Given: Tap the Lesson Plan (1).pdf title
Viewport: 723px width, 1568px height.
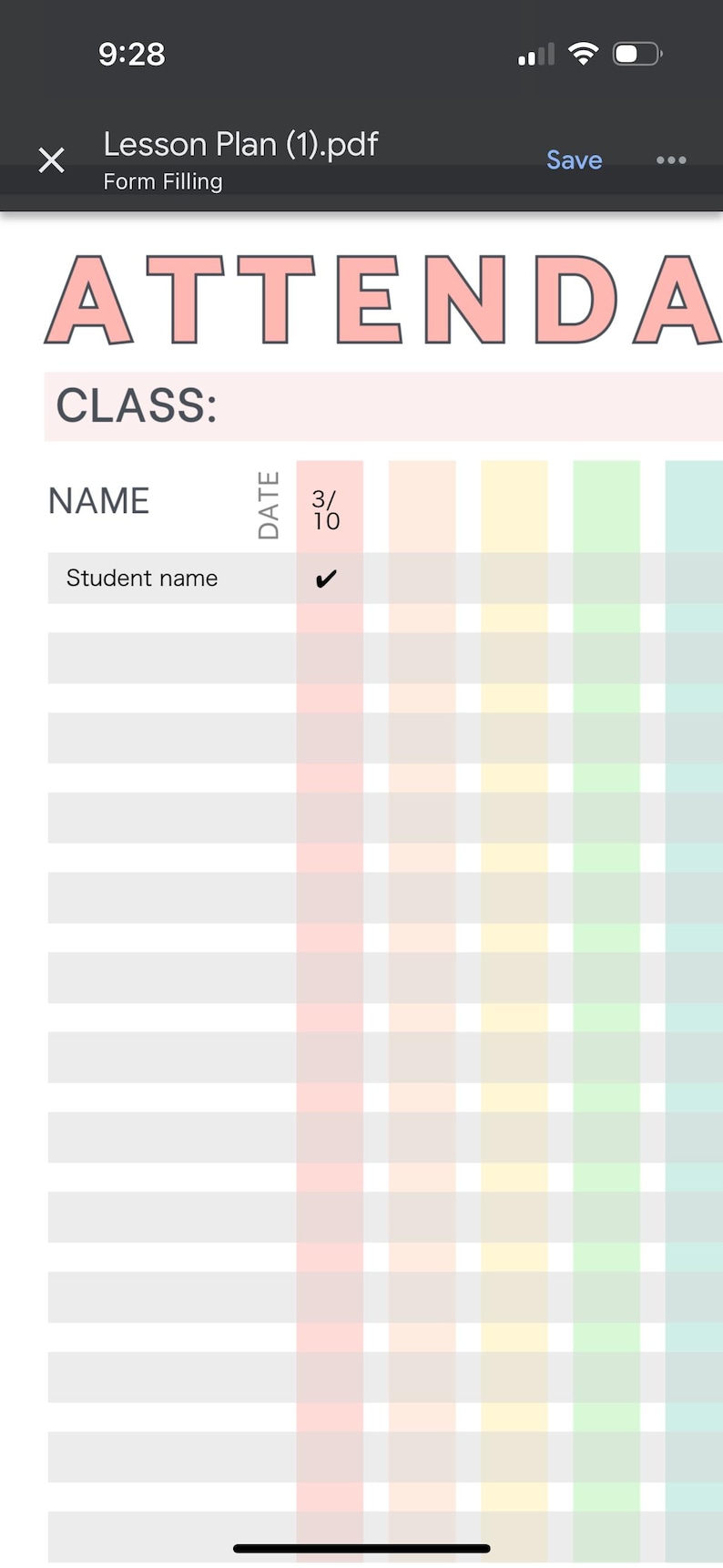Looking at the screenshot, I should point(240,144).
